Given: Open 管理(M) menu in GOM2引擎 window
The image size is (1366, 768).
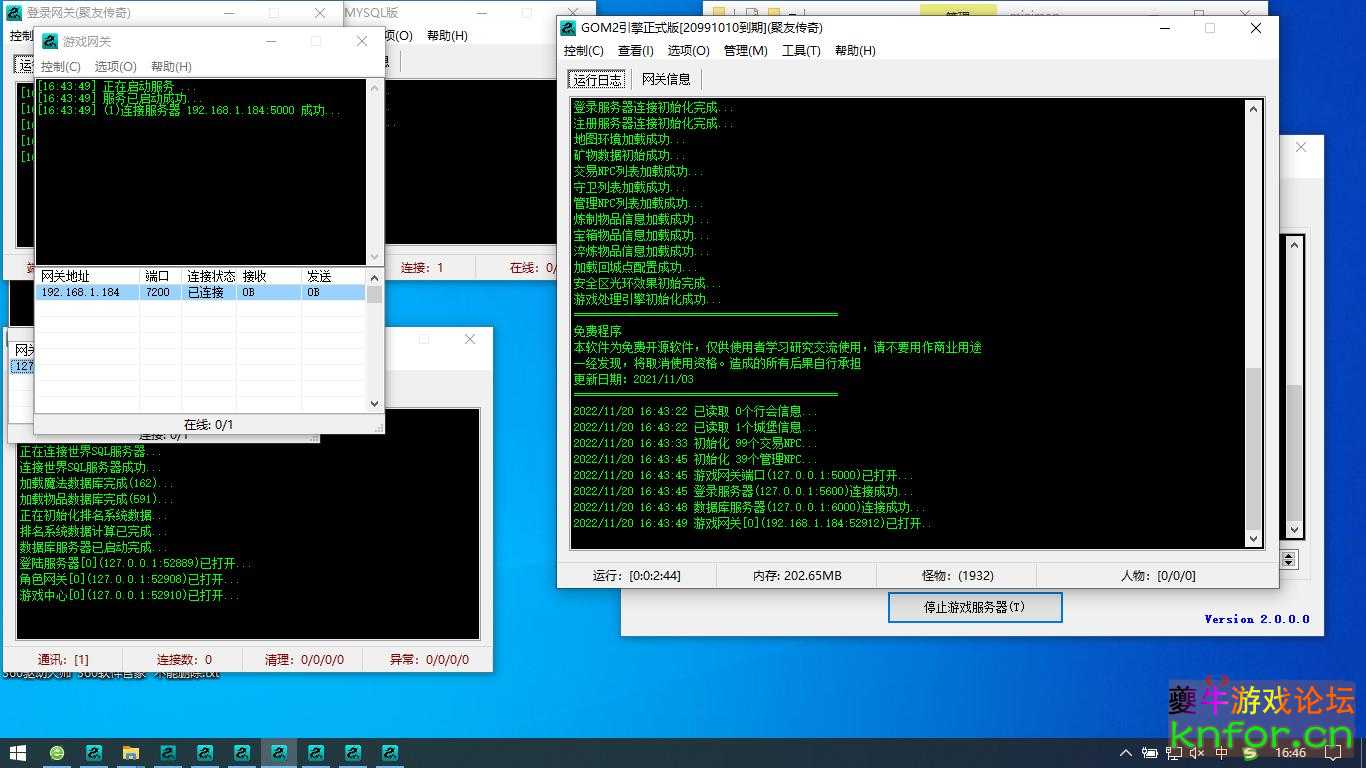Looking at the screenshot, I should coord(745,50).
